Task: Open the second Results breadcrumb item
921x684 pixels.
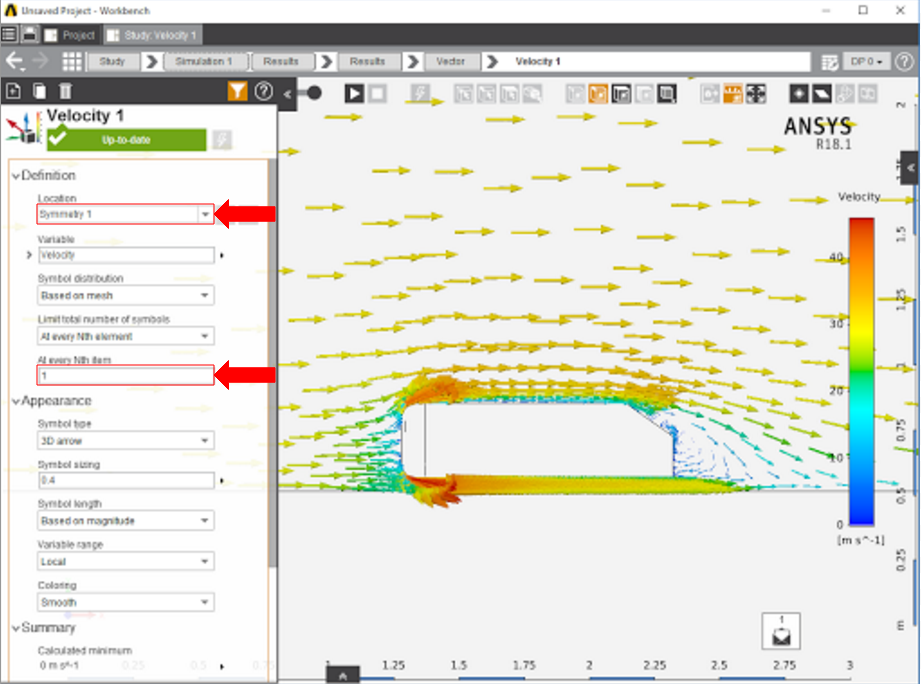Action: point(368,61)
